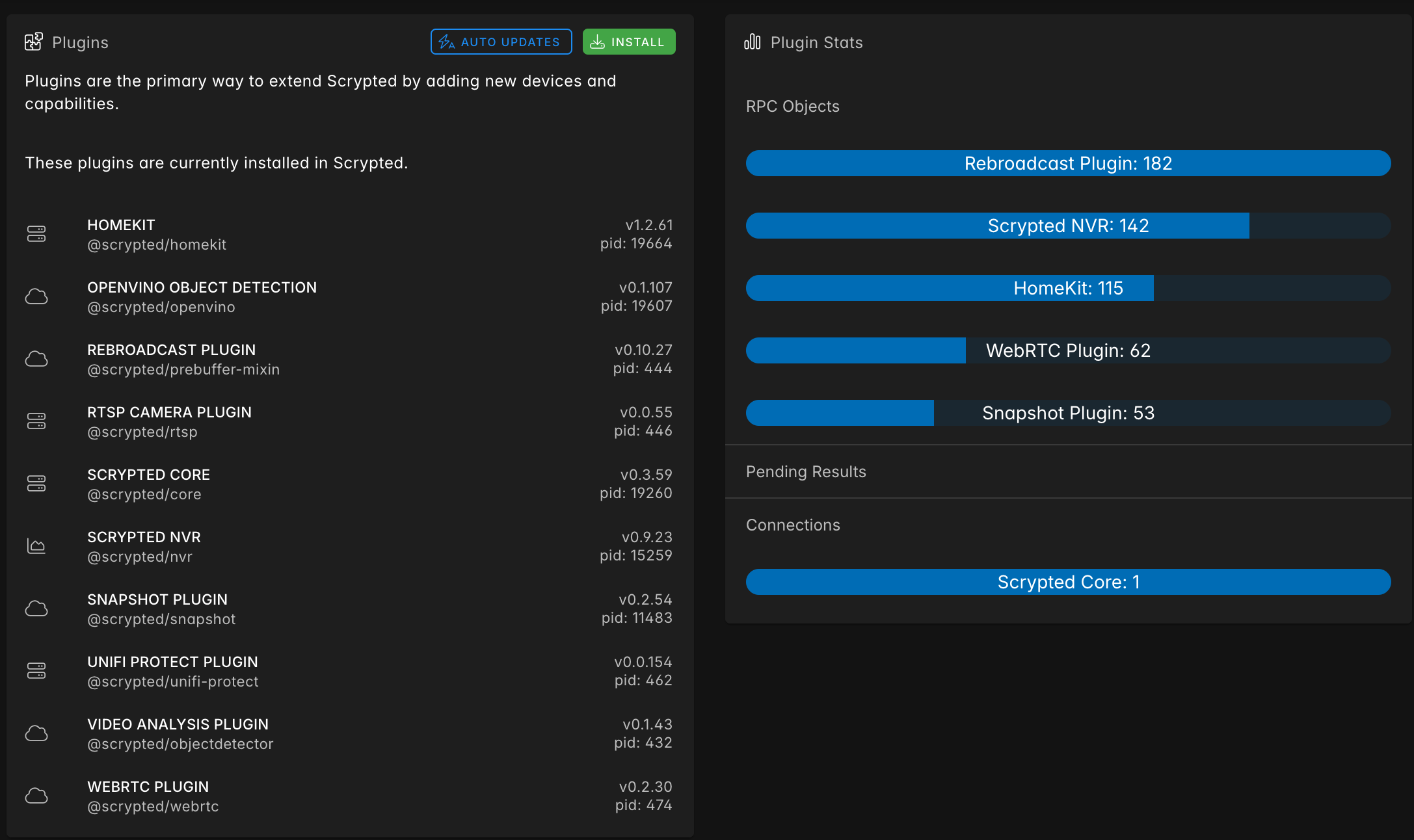The height and width of the screenshot is (840, 1414).
Task: Open the Scrypted Core plugin entry
Action: click(x=148, y=475)
